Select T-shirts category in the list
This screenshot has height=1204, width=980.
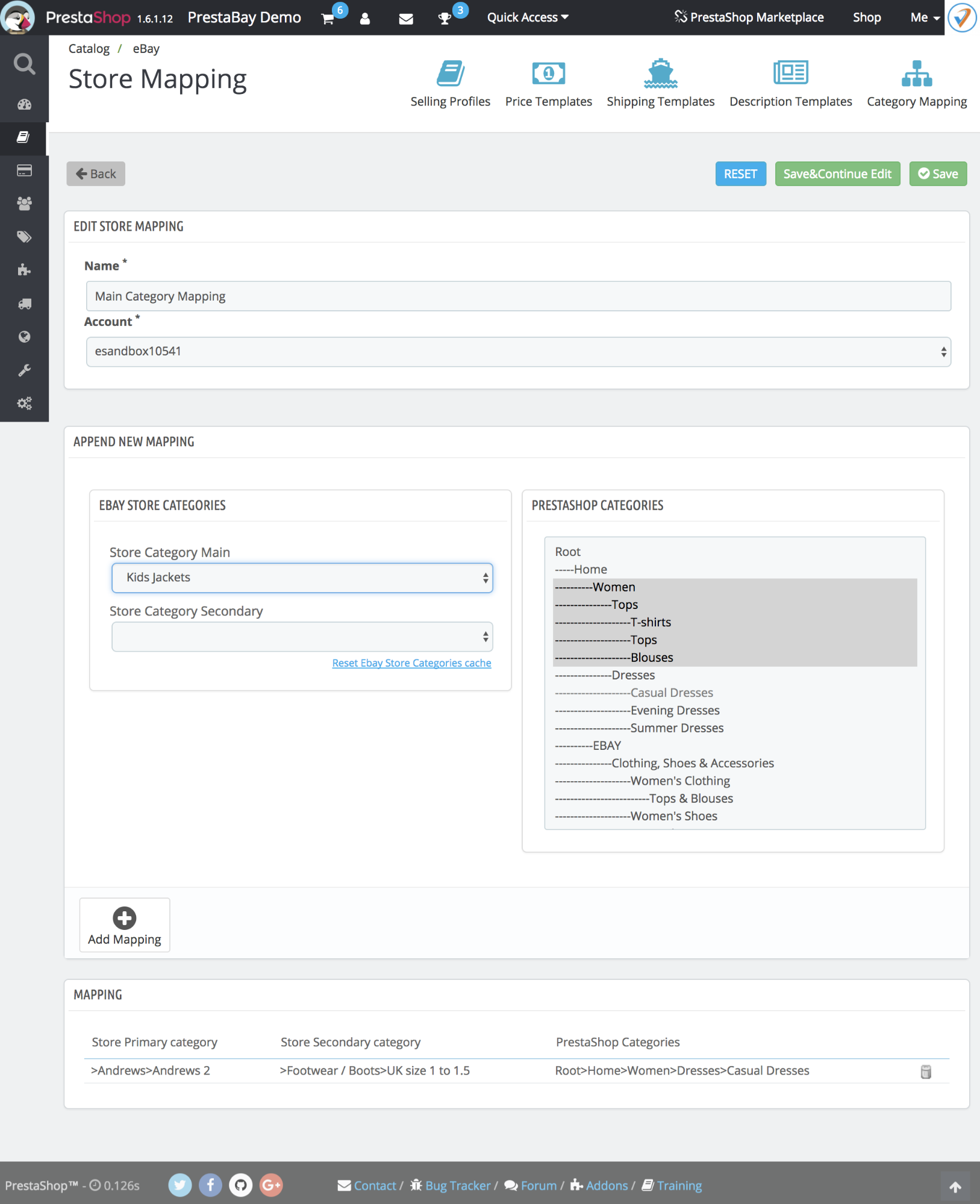(x=735, y=622)
